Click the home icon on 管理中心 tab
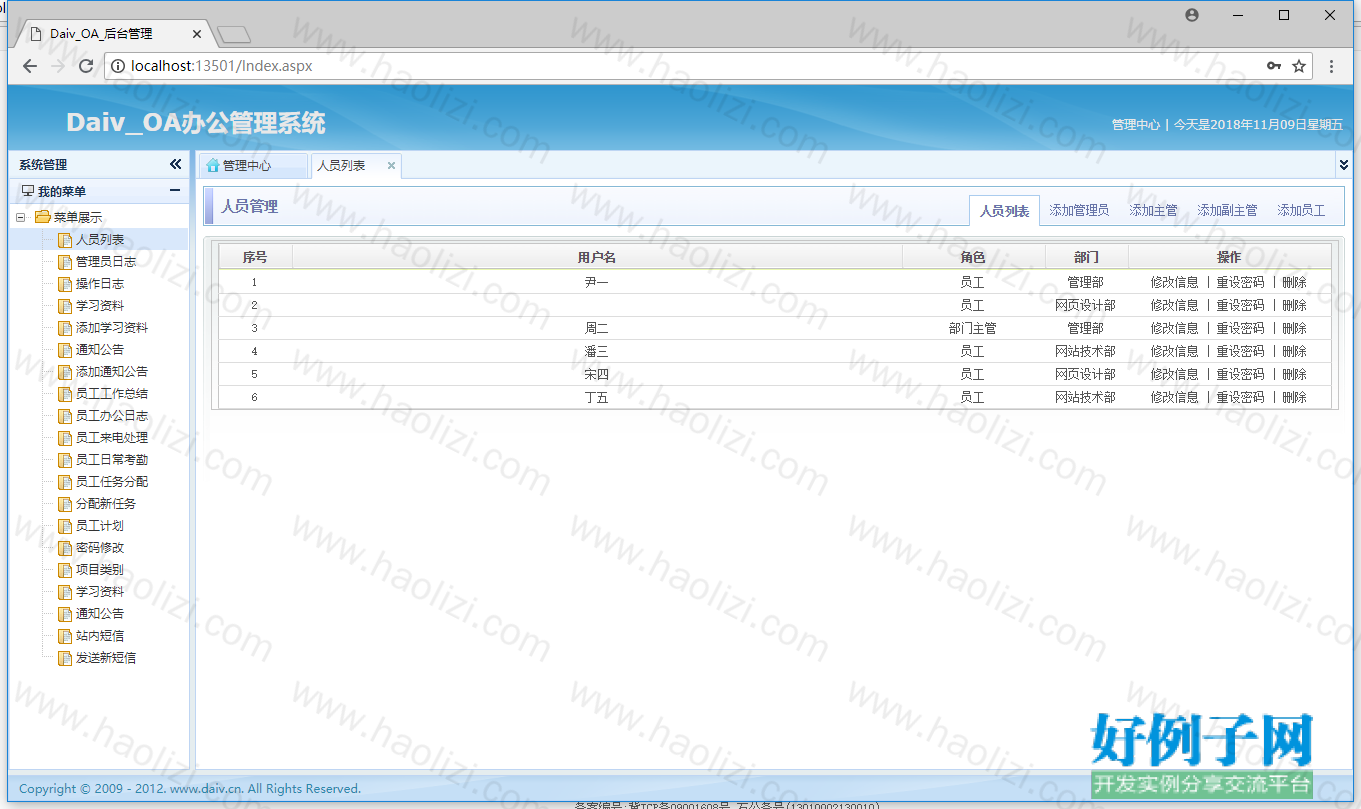This screenshot has height=809, width=1361. (212, 165)
